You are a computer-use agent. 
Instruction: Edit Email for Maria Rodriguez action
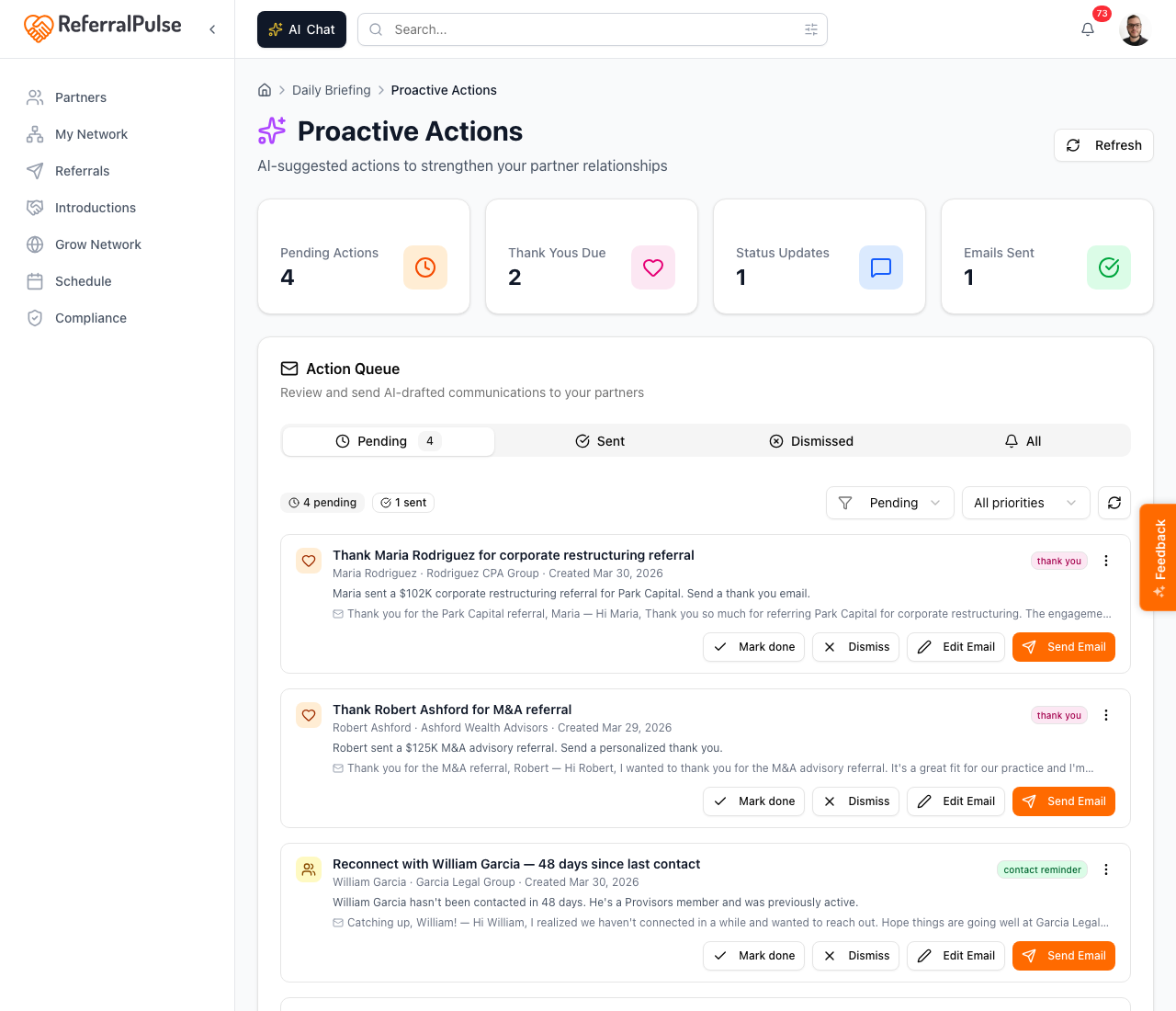point(956,647)
